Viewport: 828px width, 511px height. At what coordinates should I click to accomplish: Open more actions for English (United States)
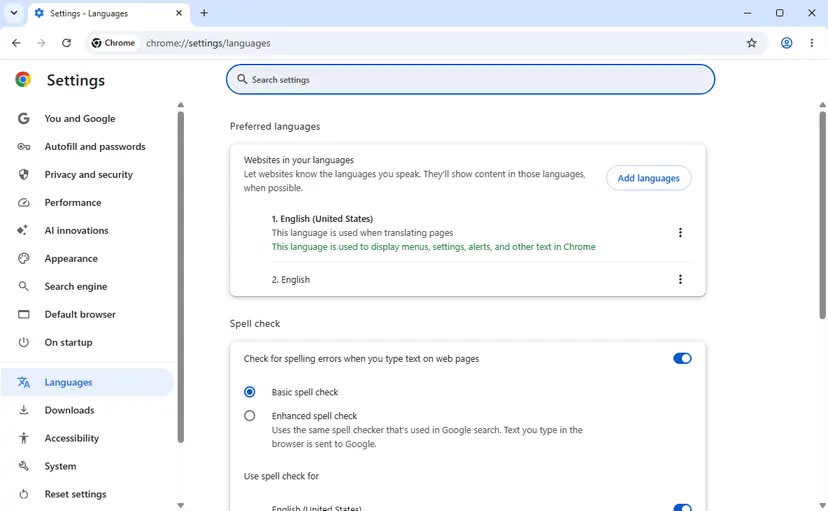tap(680, 232)
